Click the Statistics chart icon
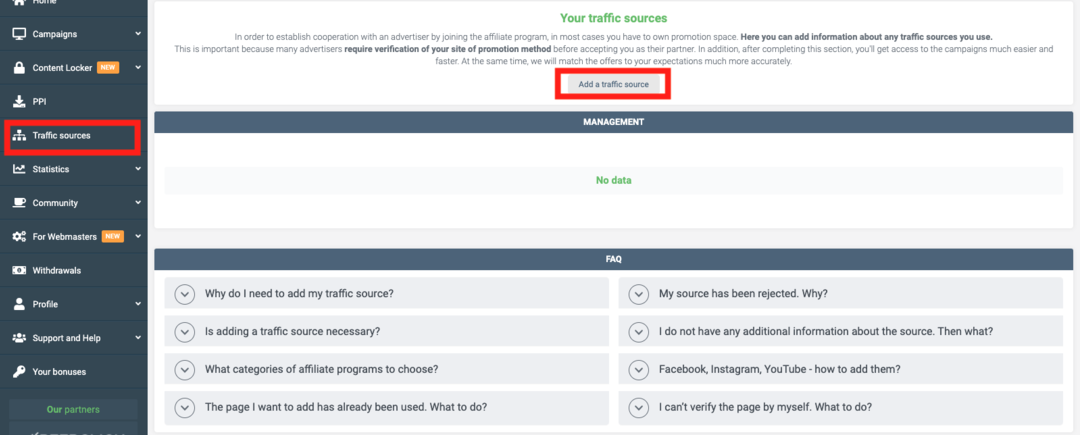1080x435 pixels. tap(19, 169)
